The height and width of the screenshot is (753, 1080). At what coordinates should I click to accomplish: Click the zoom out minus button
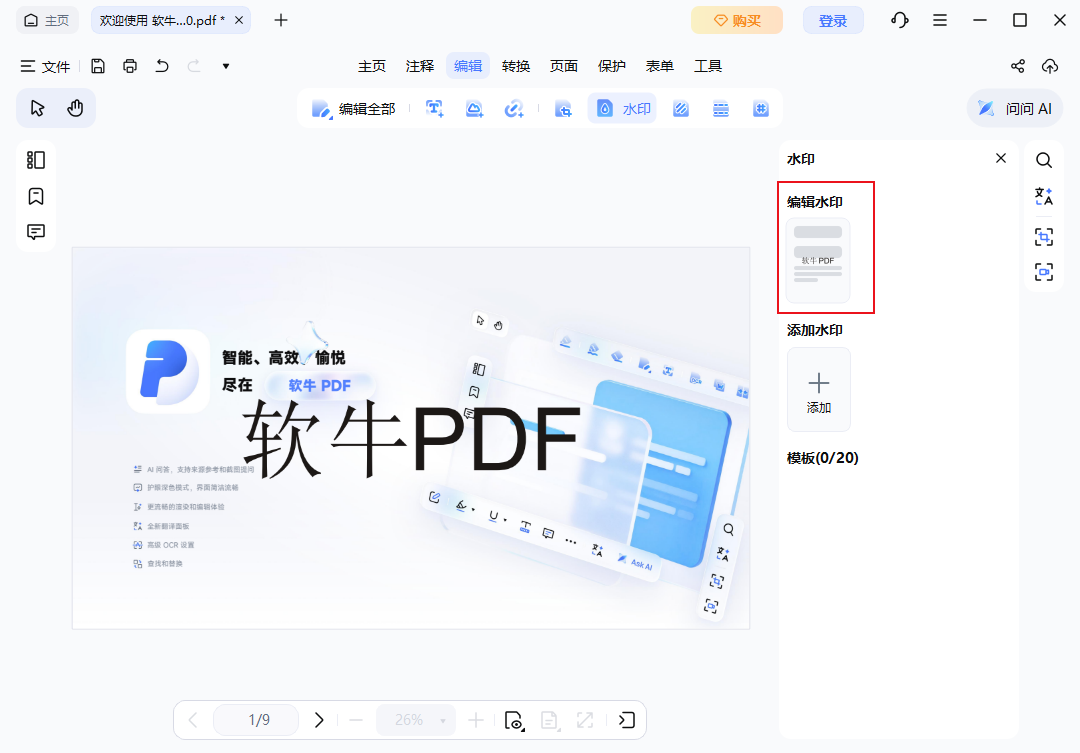(x=356, y=720)
